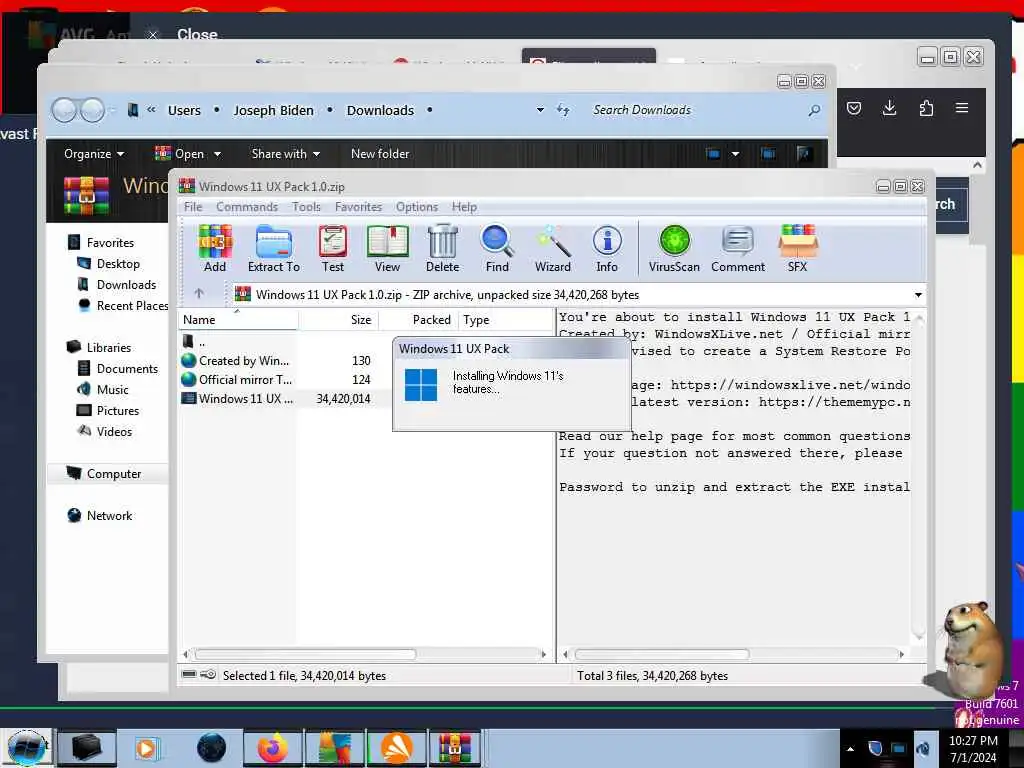Open Firefox hamburger menu
This screenshot has width=1024, height=768.
962,108
